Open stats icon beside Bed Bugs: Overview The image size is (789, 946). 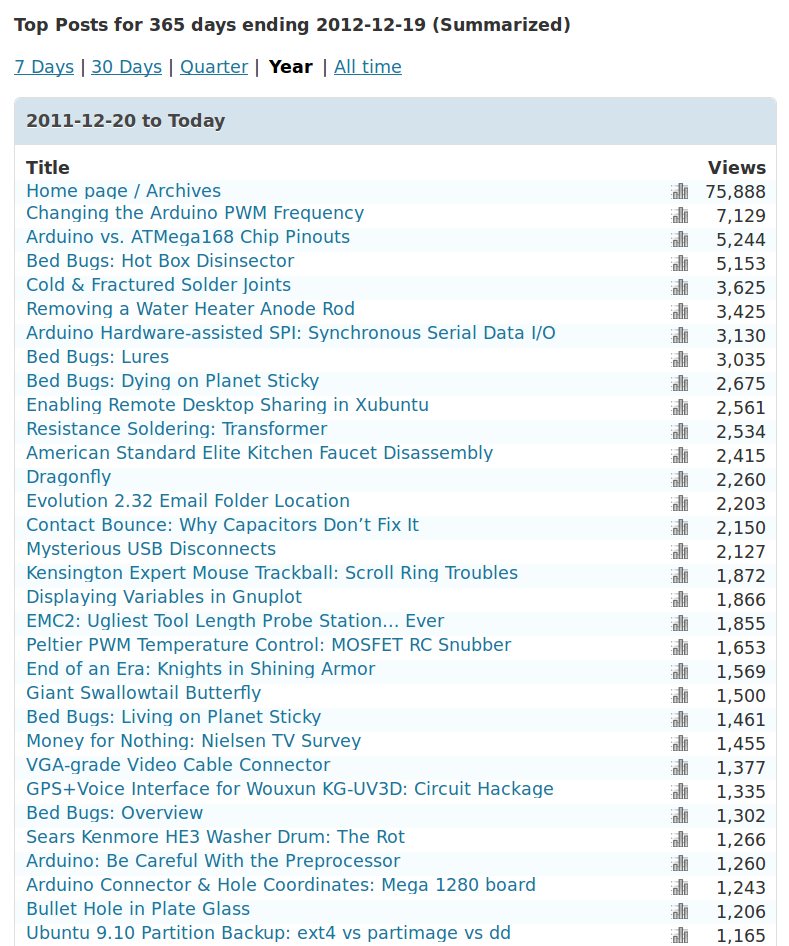[680, 815]
